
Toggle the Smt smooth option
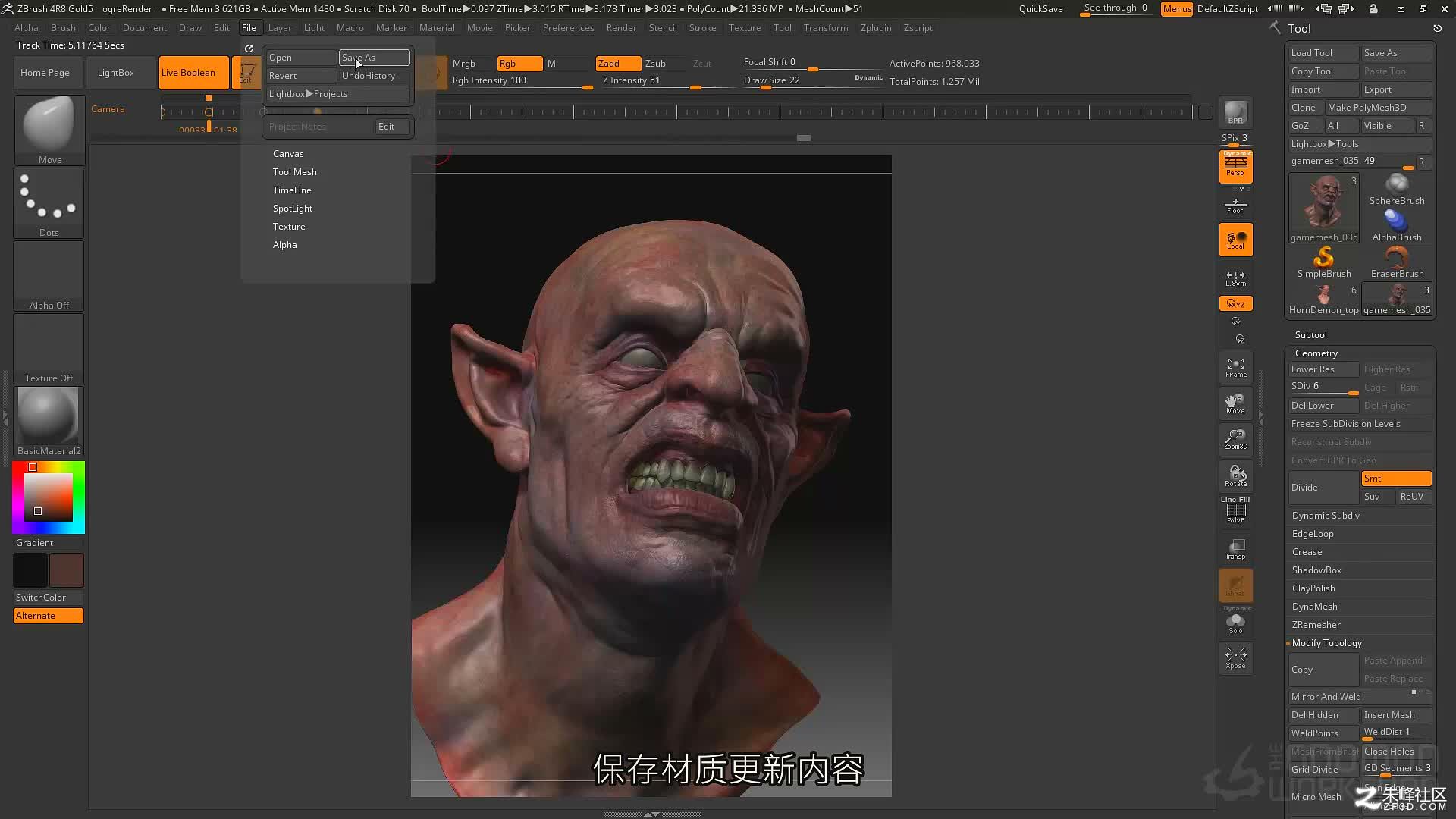point(1396,479)
